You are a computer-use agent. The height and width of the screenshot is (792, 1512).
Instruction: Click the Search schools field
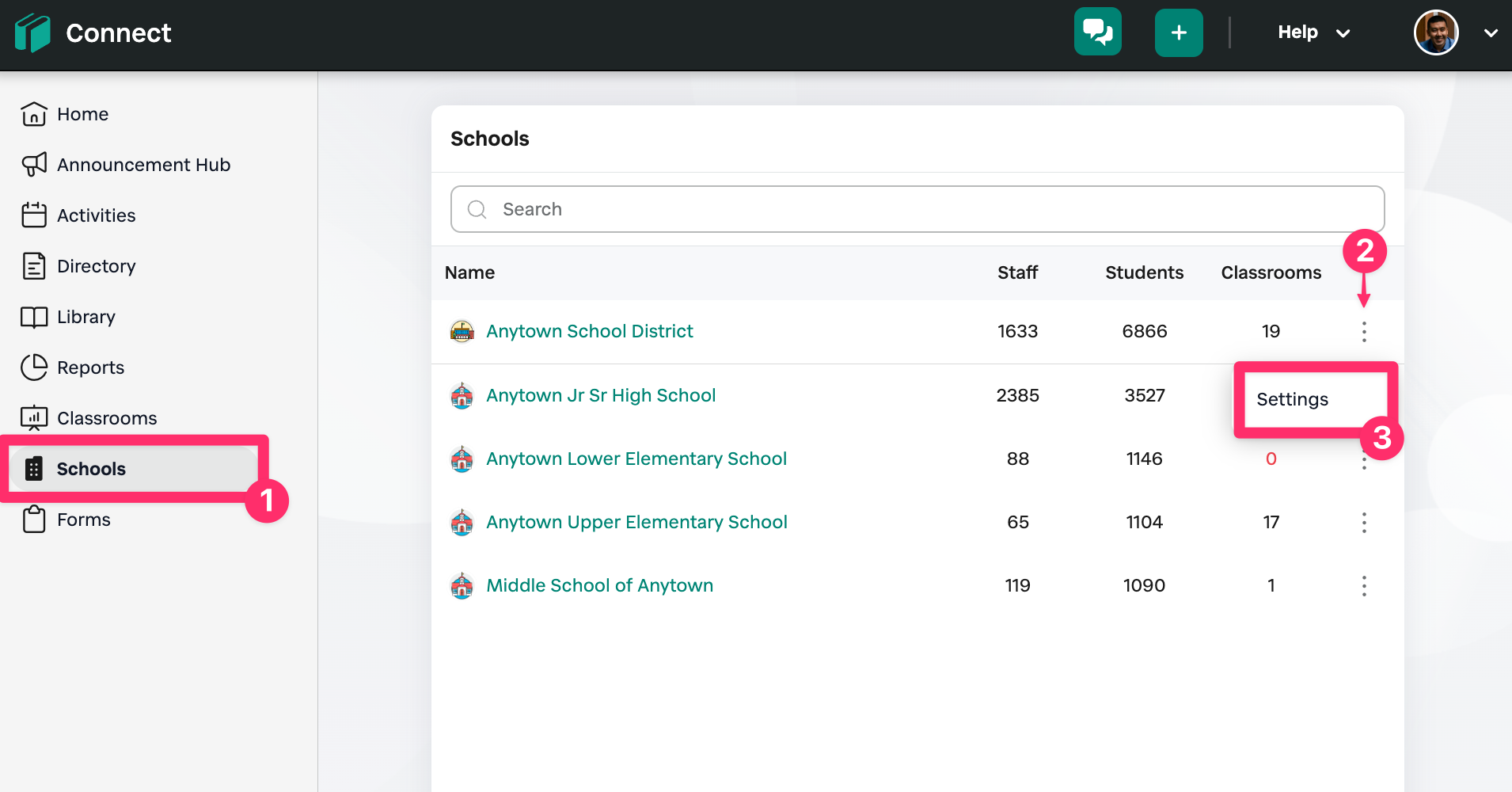click(917, 209)
